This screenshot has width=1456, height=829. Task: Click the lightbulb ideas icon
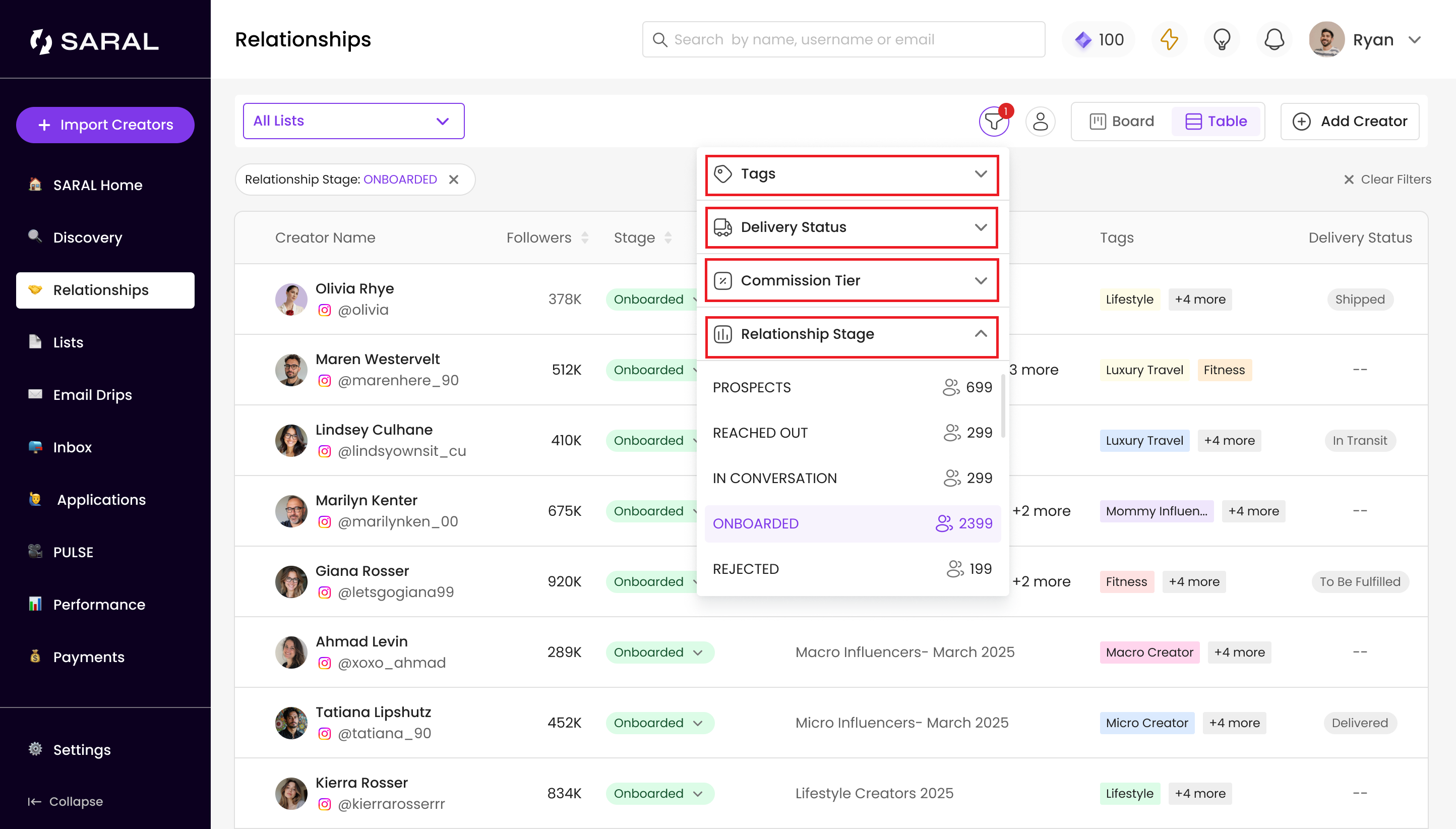point(1222,39)
